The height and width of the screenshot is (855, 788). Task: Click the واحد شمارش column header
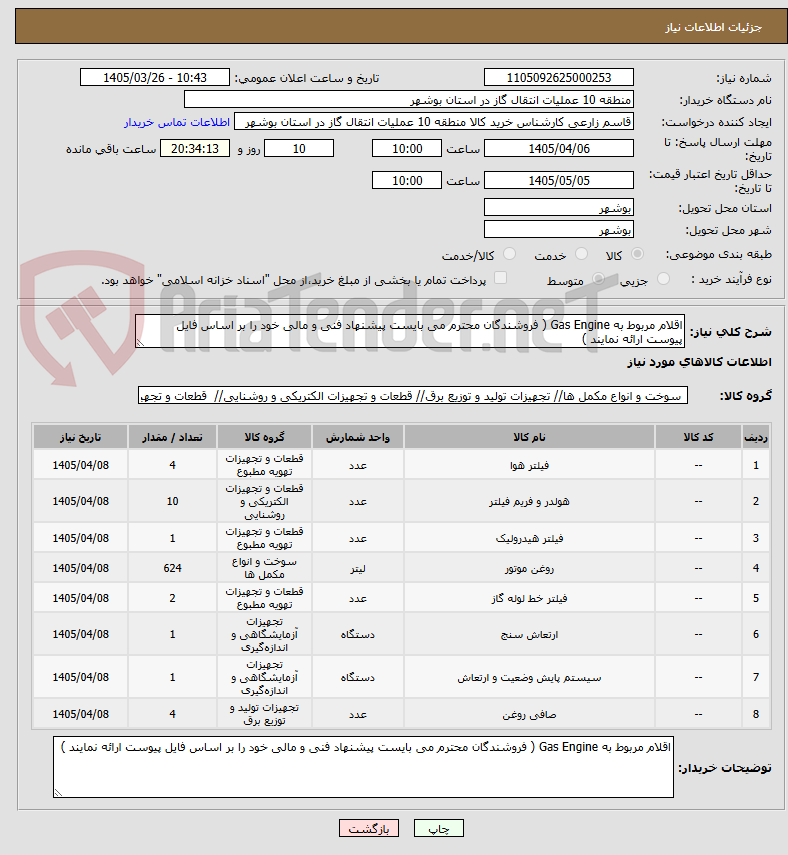[x=358, y=437]
